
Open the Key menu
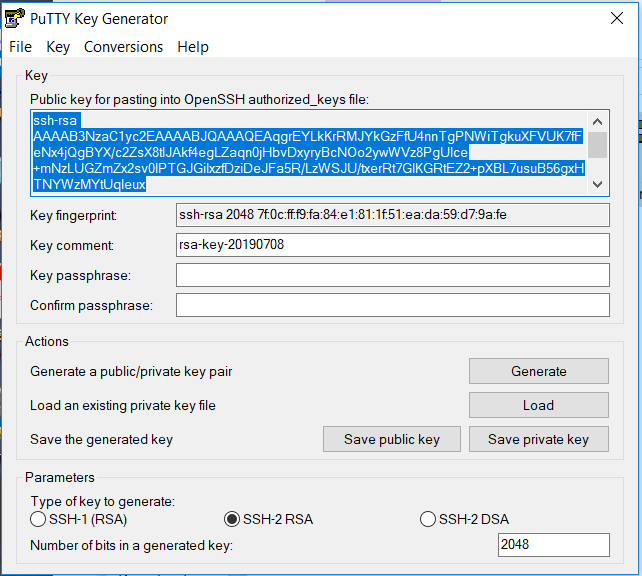58,47
